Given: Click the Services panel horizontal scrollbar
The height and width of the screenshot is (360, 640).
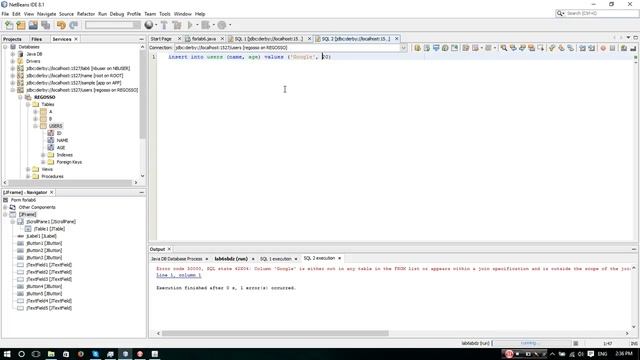Looking at the screenshot, I should coord(70,182).
